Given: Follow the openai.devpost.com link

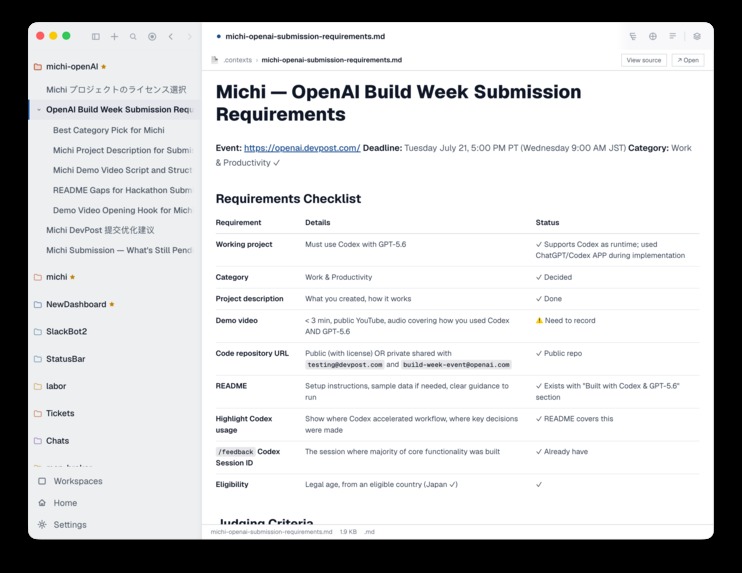Looking at the screenshot, I should (x=302, y=148).
